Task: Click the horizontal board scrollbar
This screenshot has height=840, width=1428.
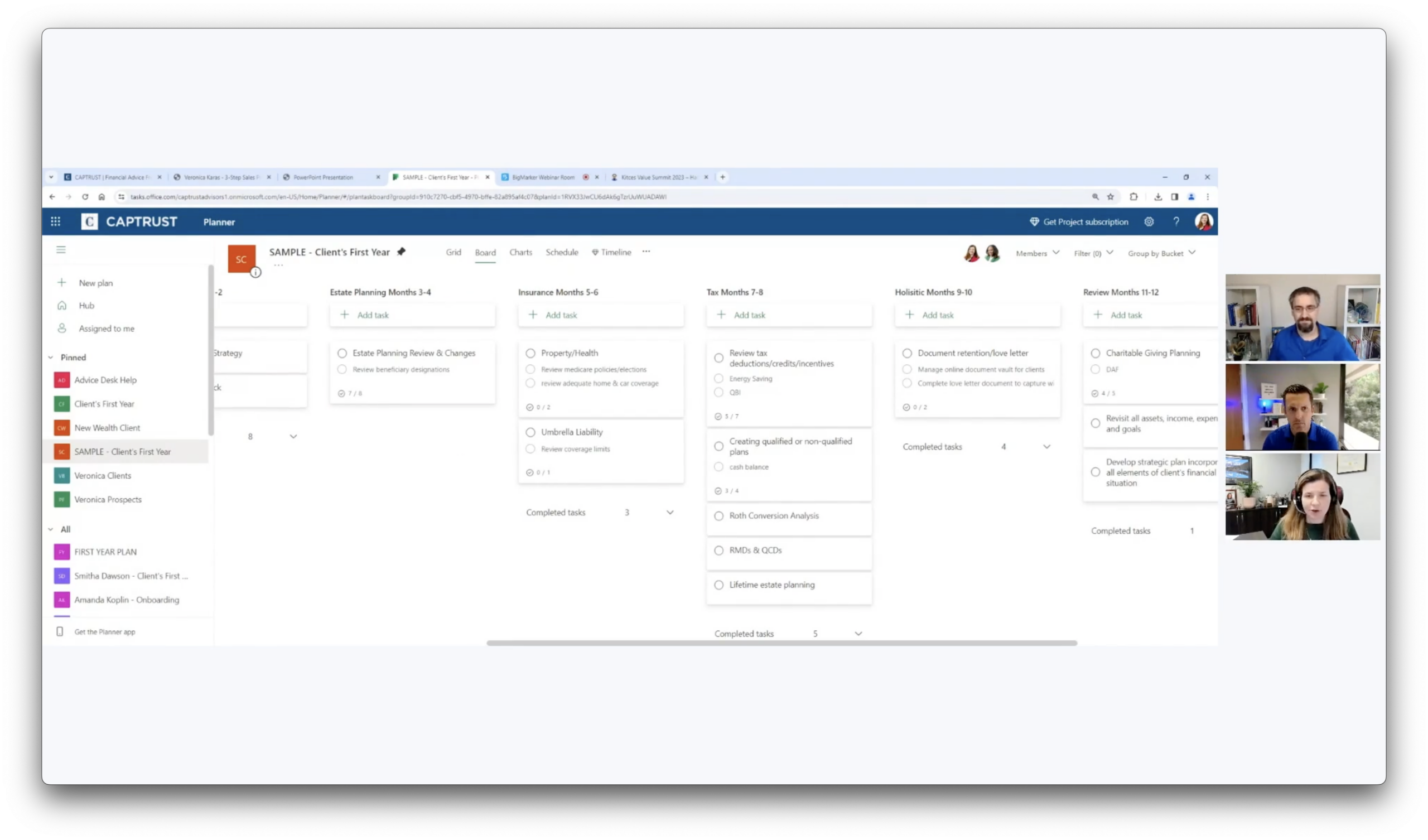Action: [781, 643]
